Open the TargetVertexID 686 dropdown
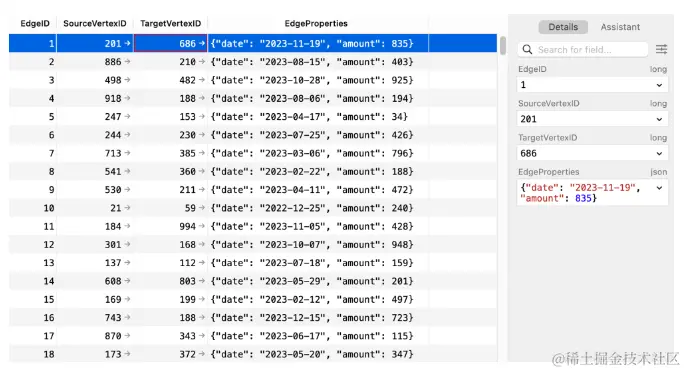The image size is (685, 372). click(x=659, y=153)
